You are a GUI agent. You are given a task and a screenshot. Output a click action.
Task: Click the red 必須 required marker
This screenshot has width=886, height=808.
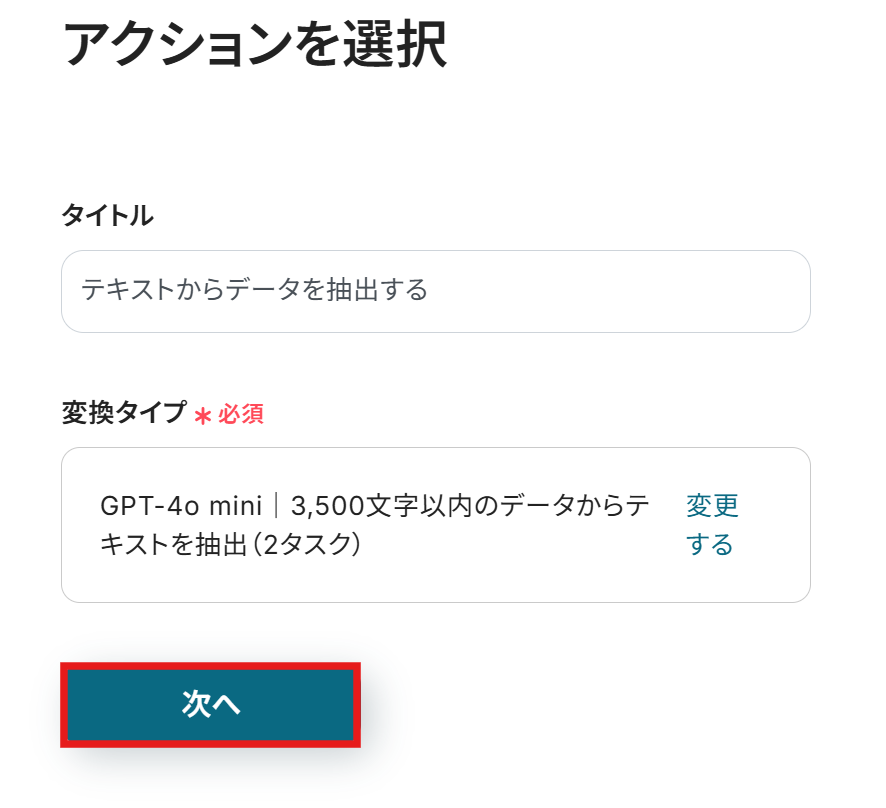pyautogui.click(x=241, y=414)
